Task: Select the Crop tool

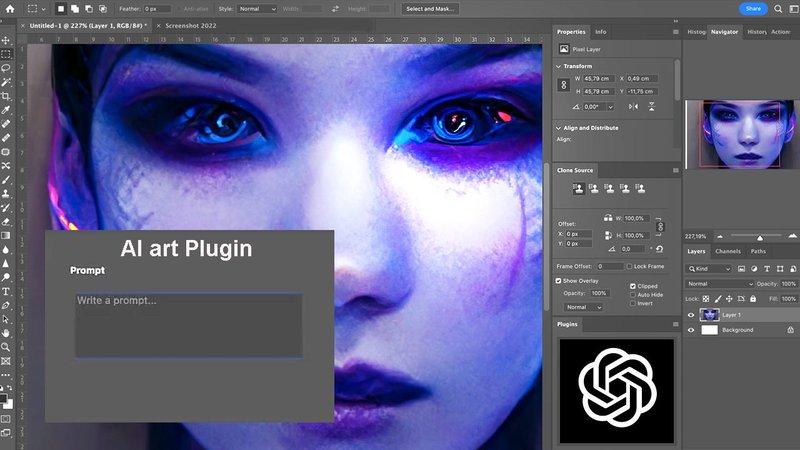Action: (6, 96)
